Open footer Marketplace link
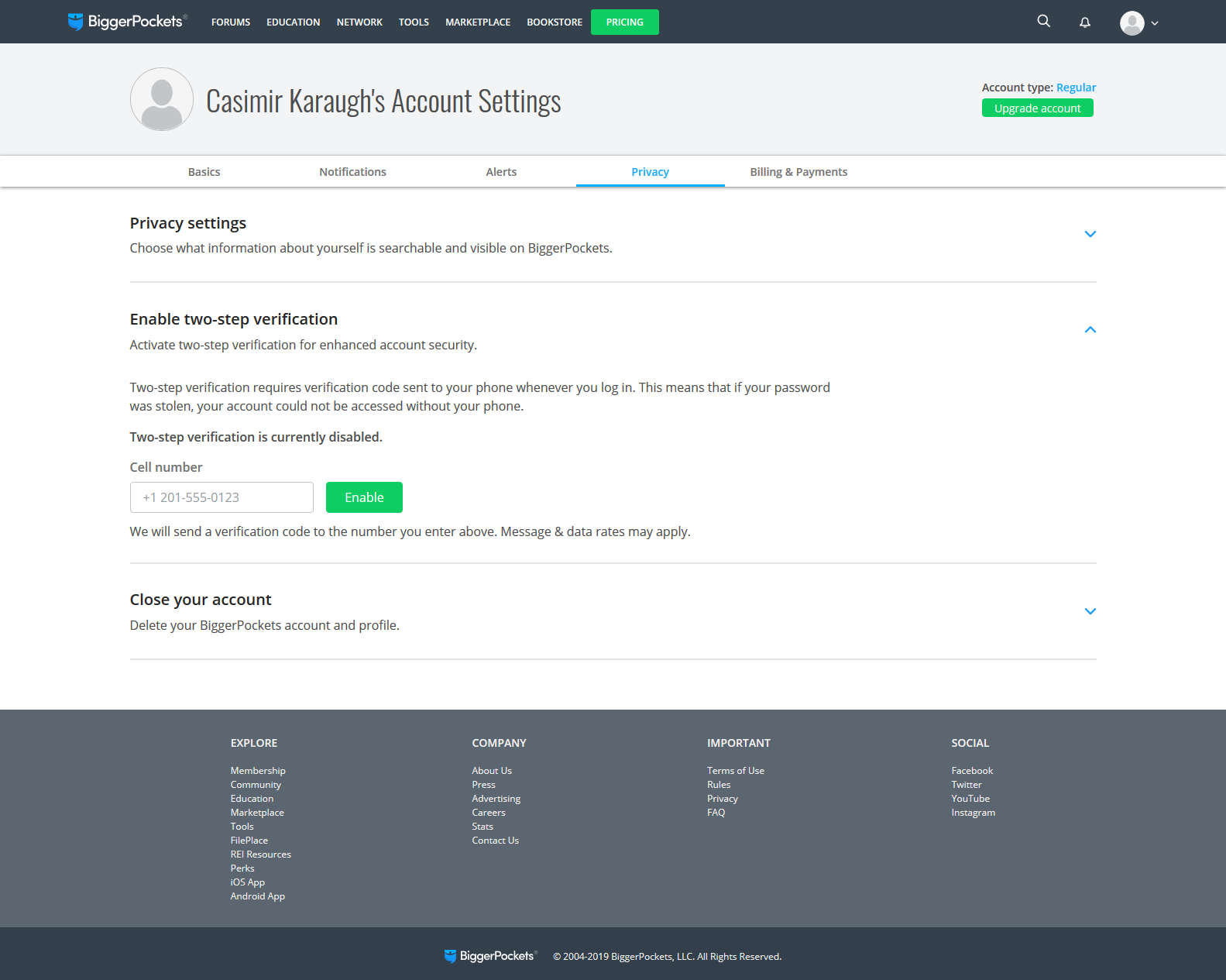Viewport: 1226px width, 980px height. [x=257, y=813]
